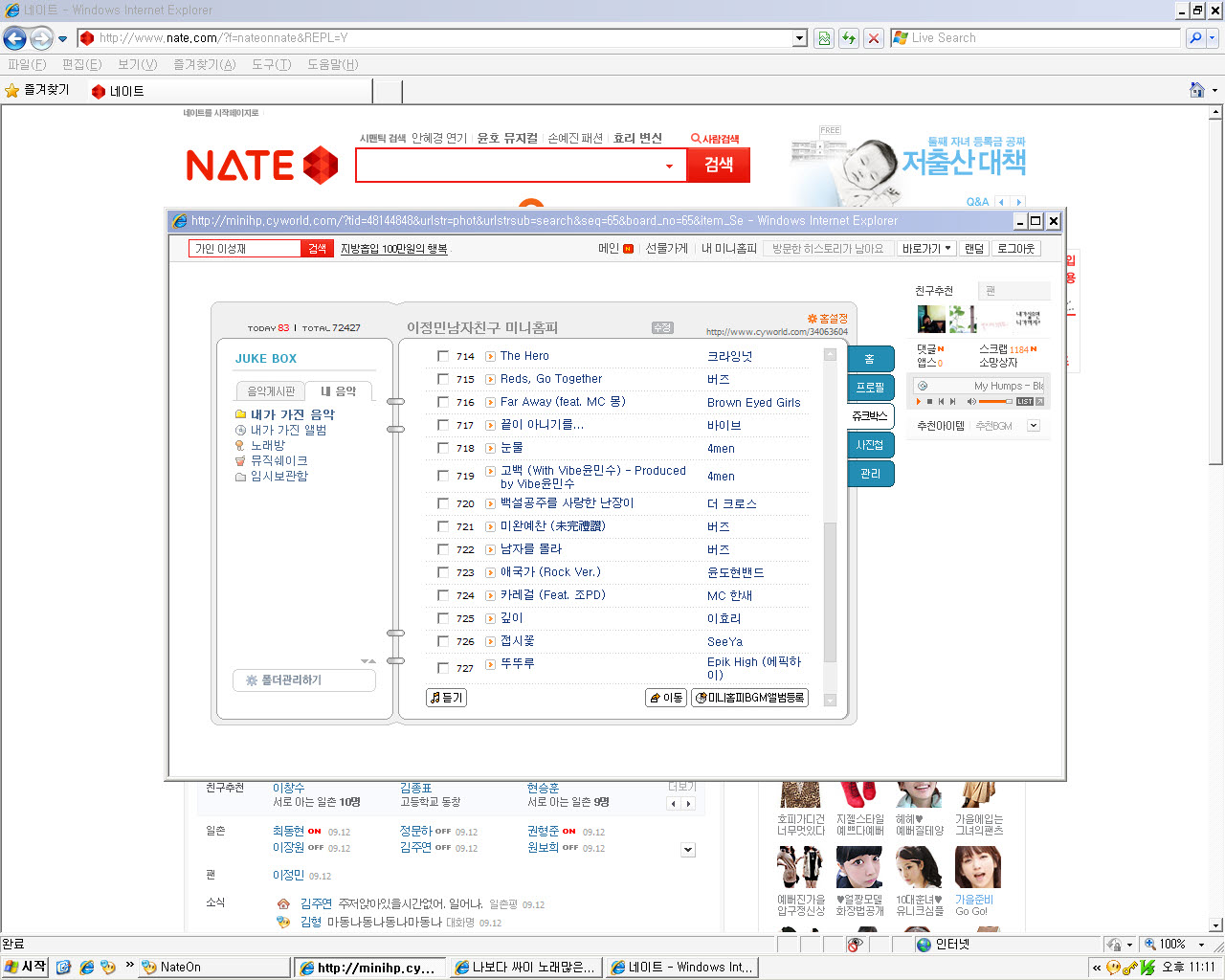This screenshot has width=1225, height=980.
Task: Check the box for track 724
Action: [x=443, y=595]
